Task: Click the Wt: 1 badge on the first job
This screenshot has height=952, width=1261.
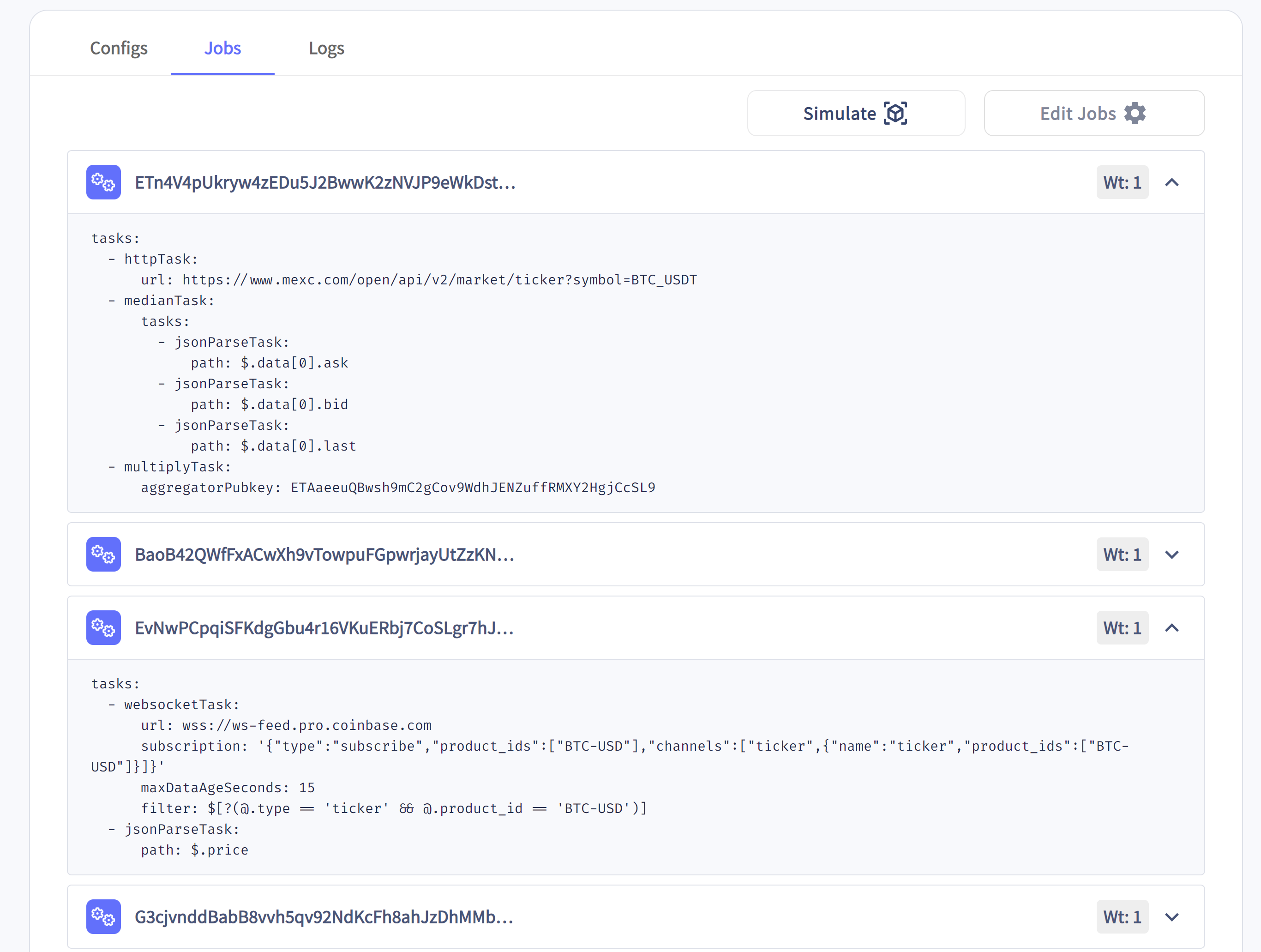Action: (1122, 182)
